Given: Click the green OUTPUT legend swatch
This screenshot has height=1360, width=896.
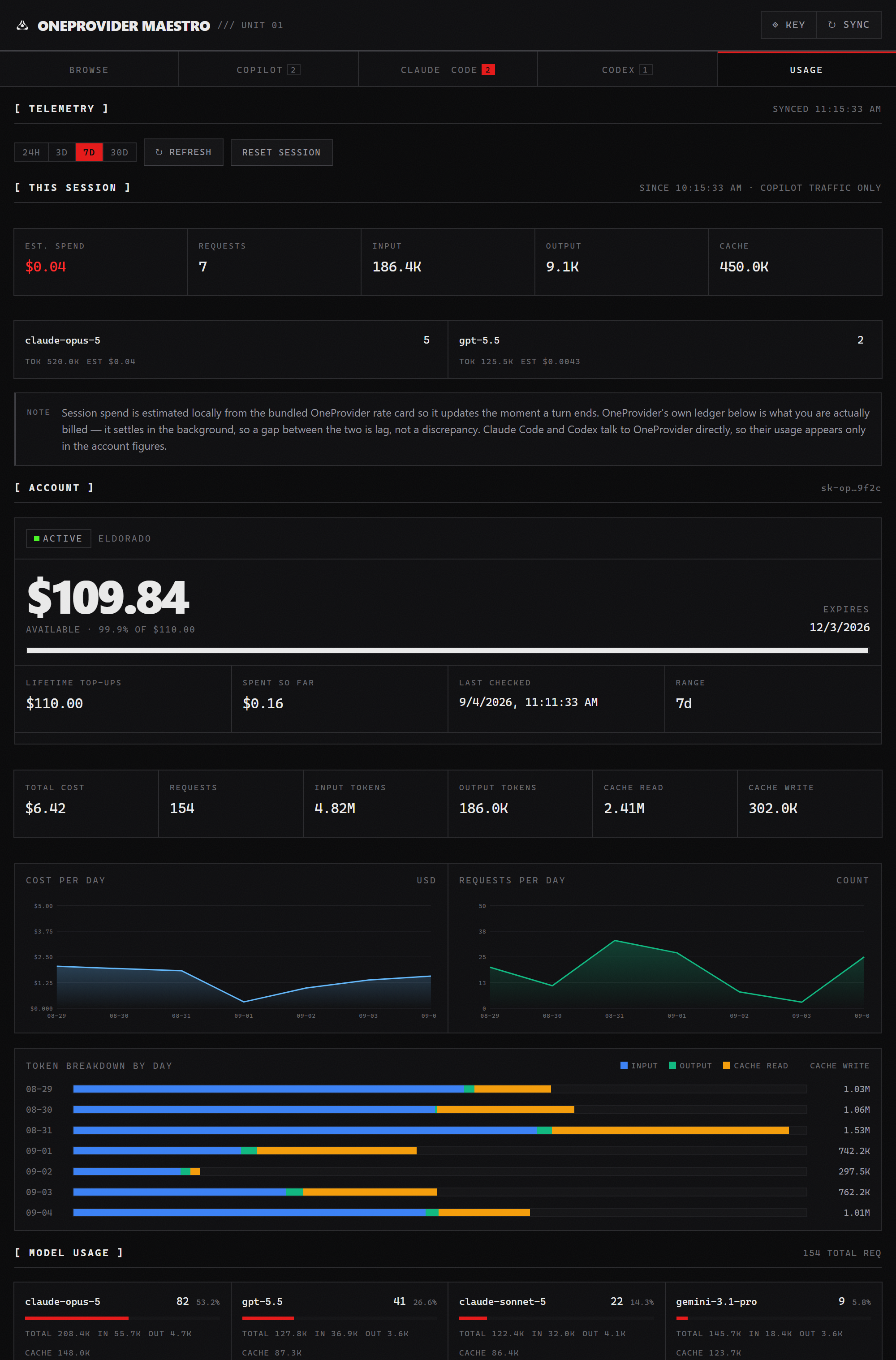Looking at the screenshot, I should click(672, 1065).
